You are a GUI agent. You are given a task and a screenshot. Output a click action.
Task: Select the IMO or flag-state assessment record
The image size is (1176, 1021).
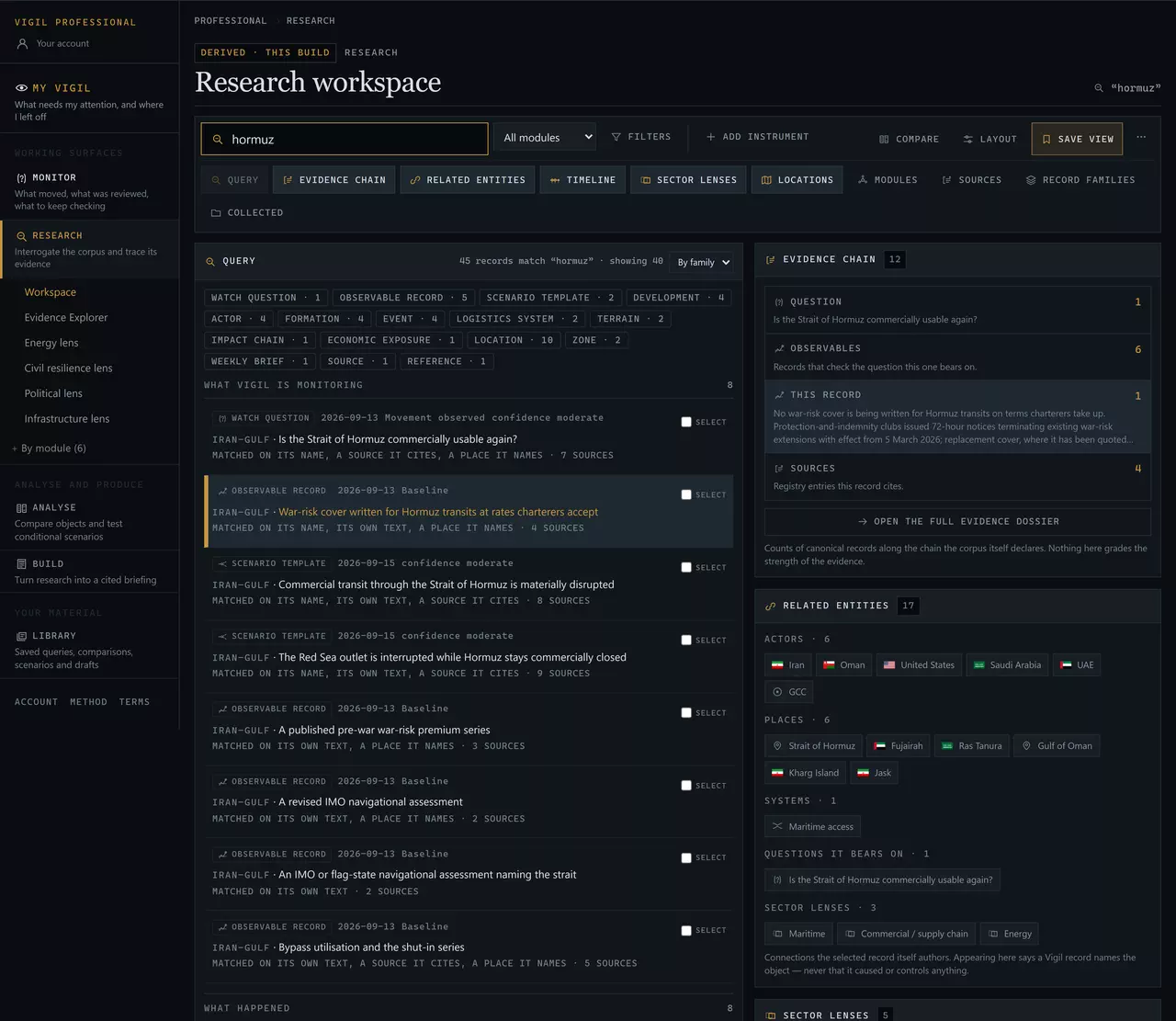686,857
